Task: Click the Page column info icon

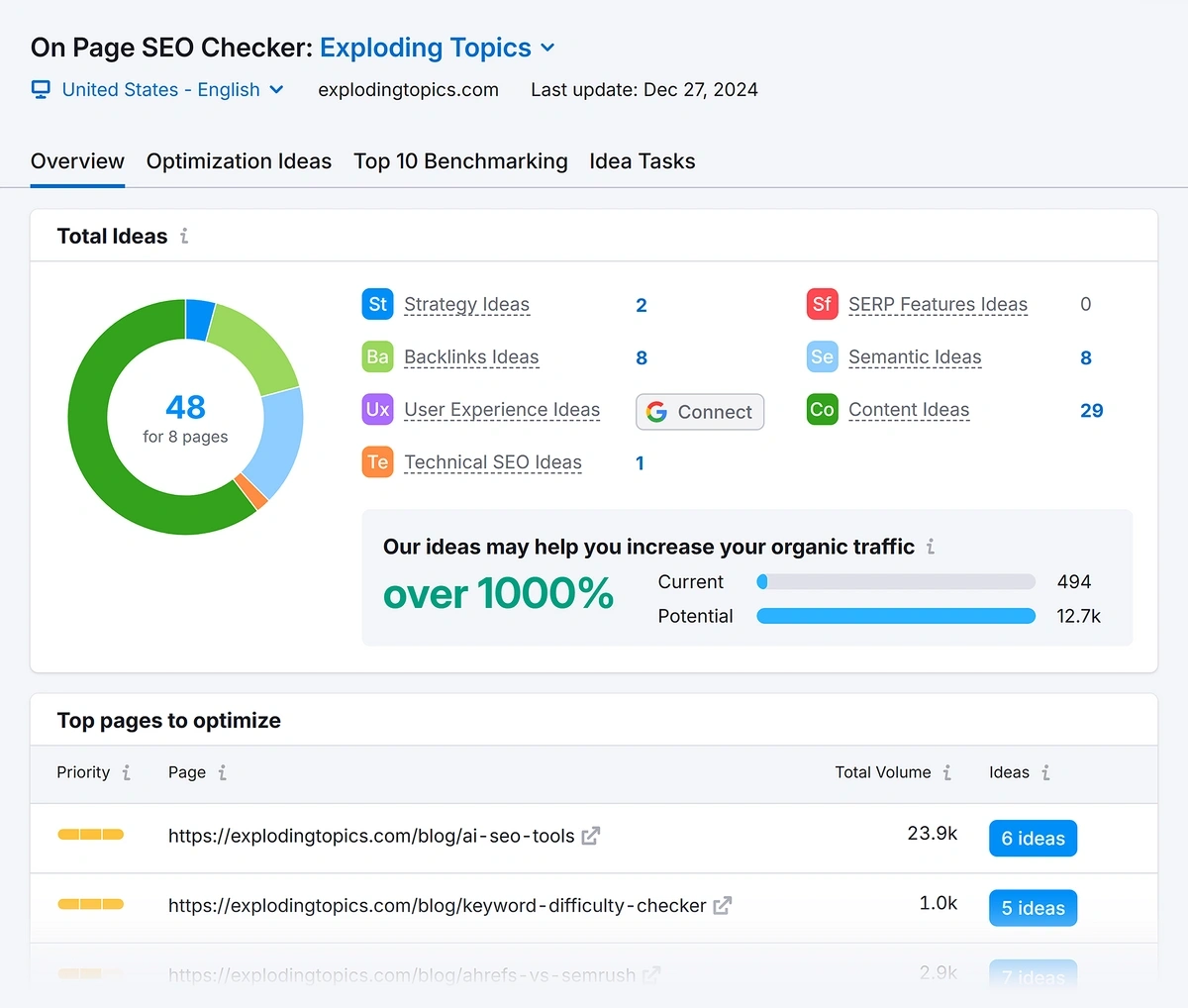Action: tap(223, 772)
